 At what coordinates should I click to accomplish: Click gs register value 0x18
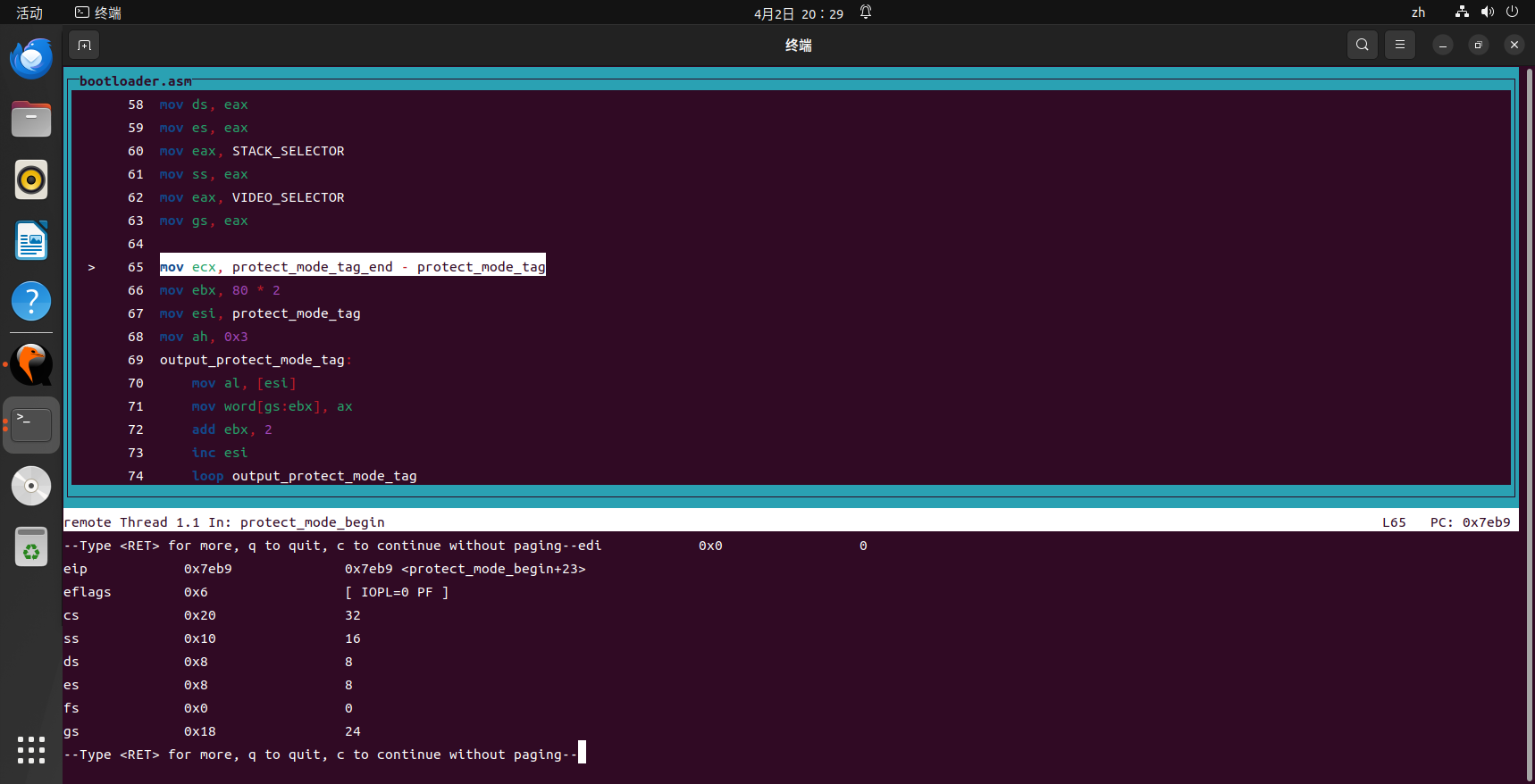200,731
